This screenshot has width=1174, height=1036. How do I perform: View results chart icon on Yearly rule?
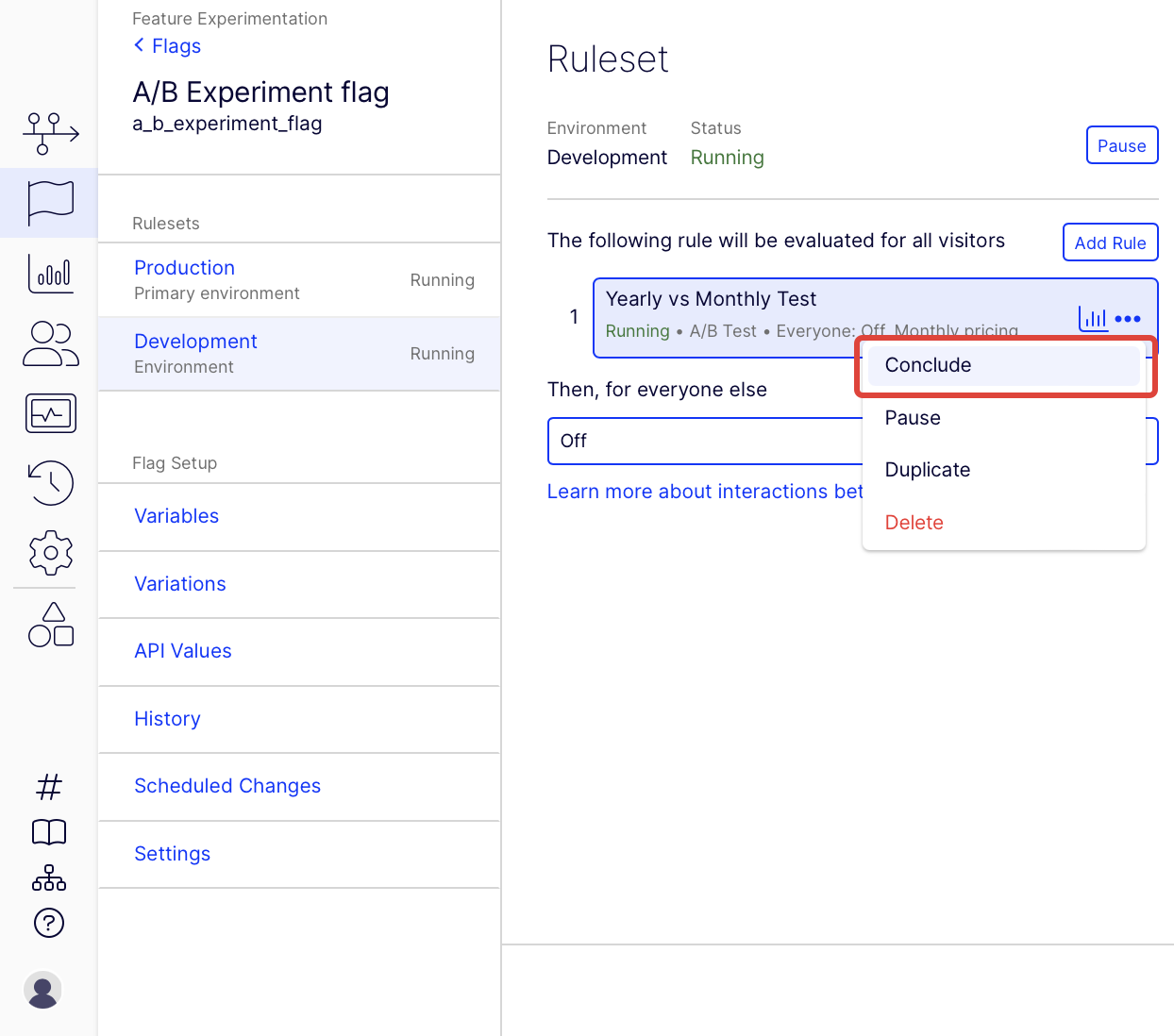click(x=1093, y=319)
